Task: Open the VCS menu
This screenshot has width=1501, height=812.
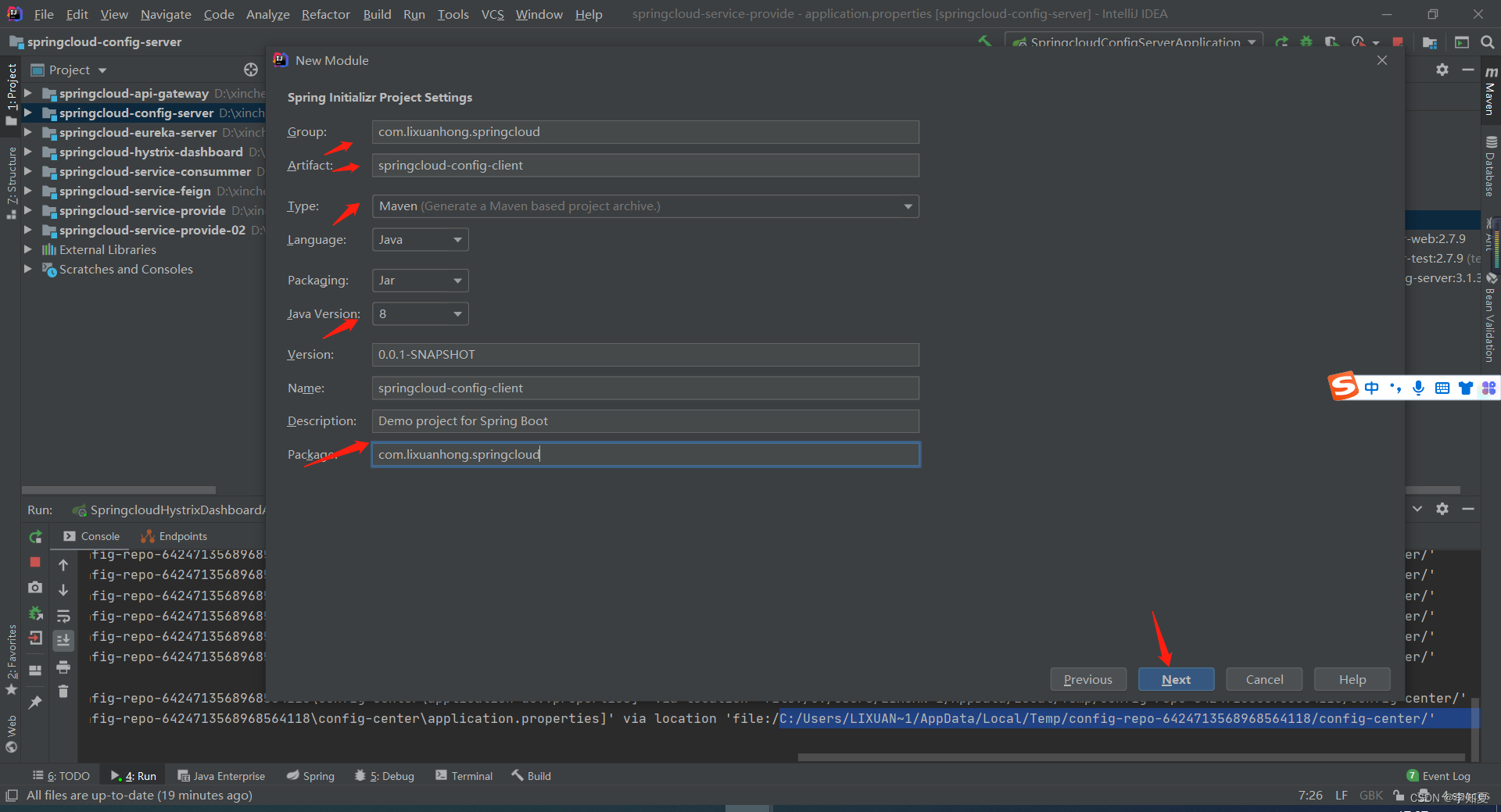Action: [493, 14]
